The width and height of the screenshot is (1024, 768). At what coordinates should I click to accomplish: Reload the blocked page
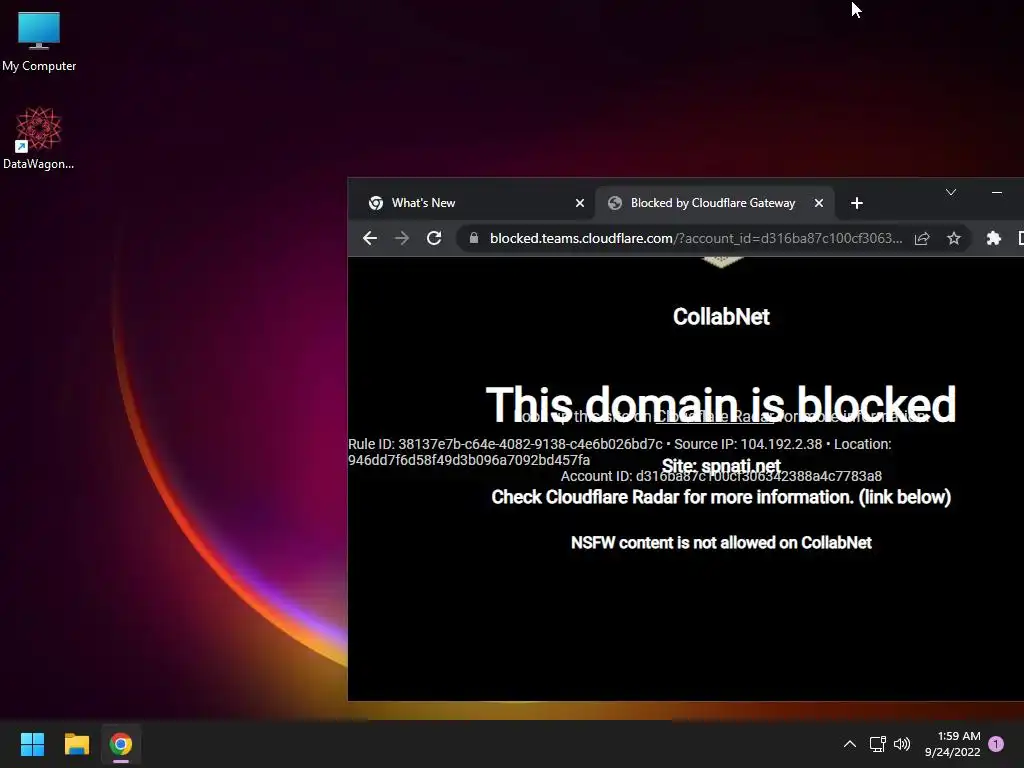[x=434, y=238]
